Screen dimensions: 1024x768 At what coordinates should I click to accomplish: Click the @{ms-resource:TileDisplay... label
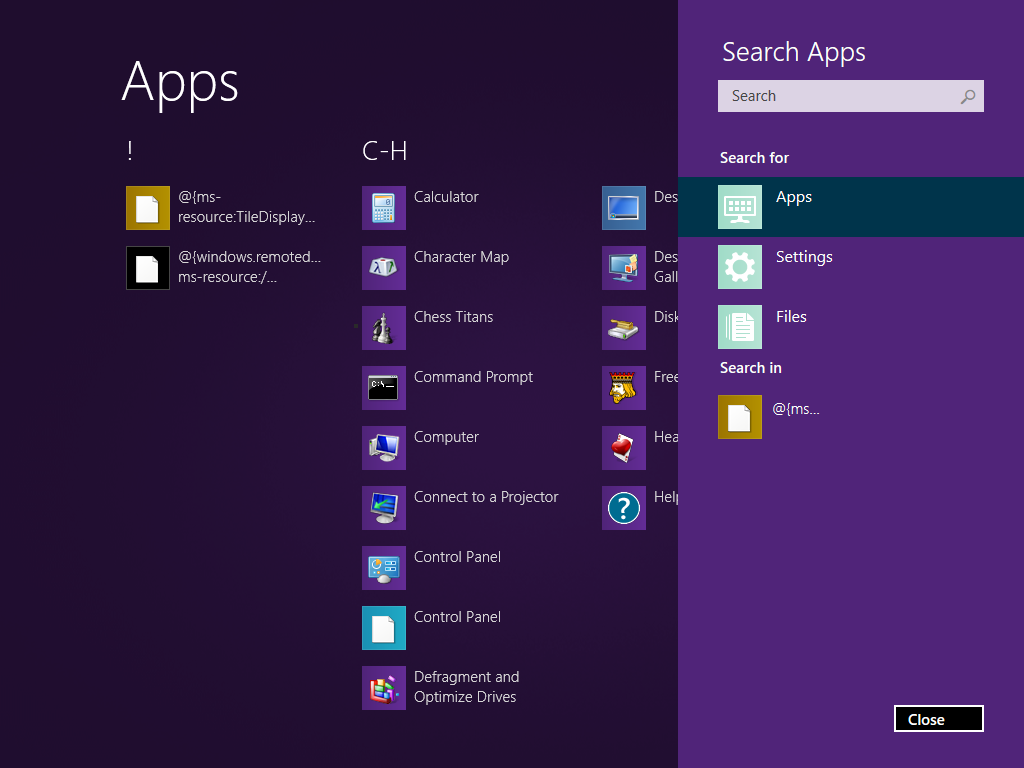[247, 207]
